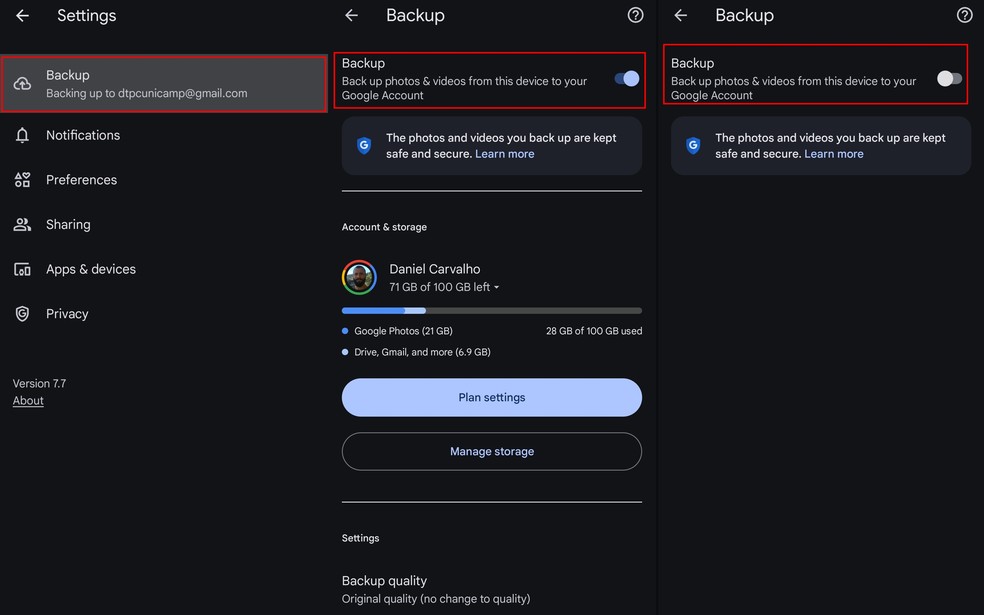Open the Sharing settings entry
This screenshot has height=615, width=984.
tap(68, 225)
